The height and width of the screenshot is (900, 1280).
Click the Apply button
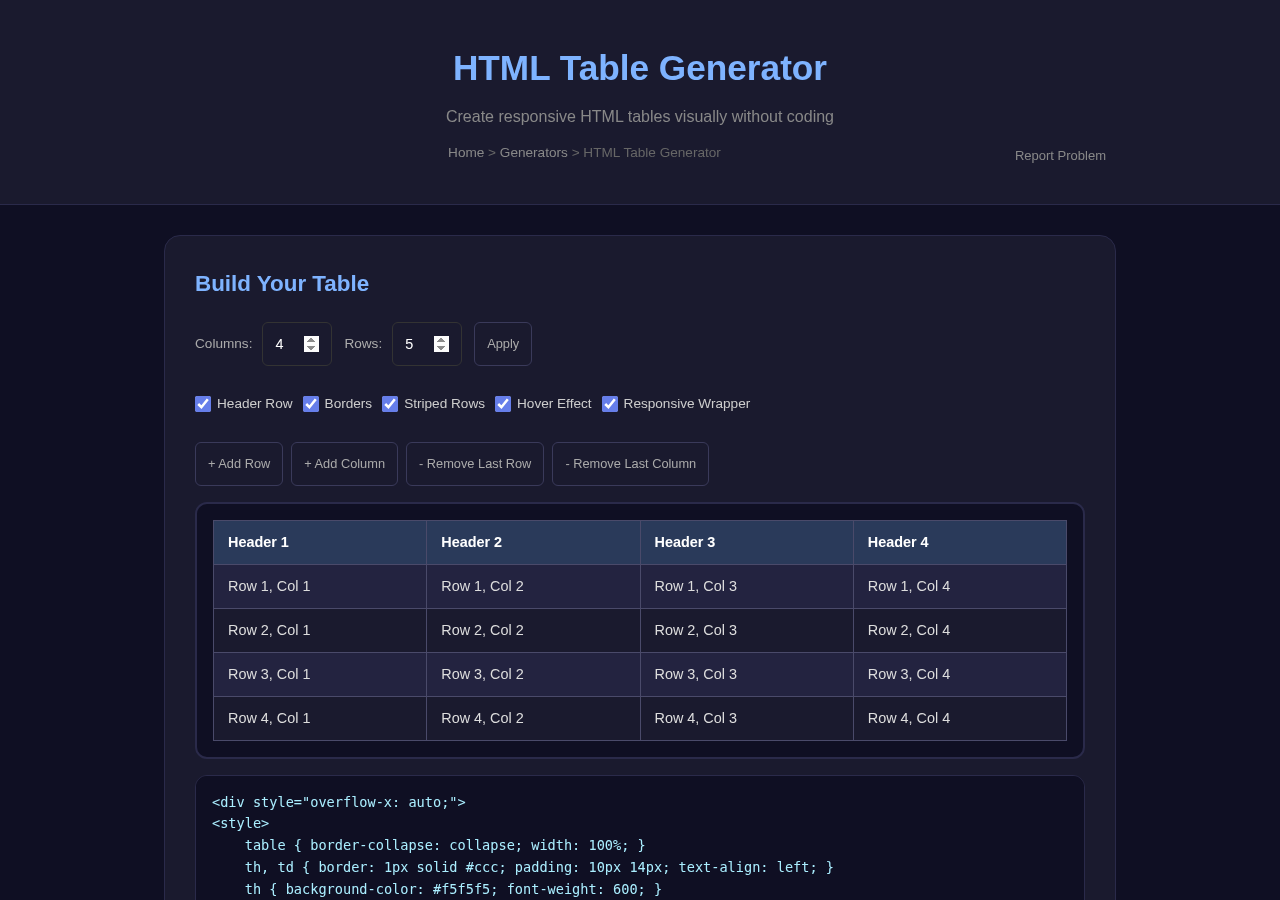503,344
